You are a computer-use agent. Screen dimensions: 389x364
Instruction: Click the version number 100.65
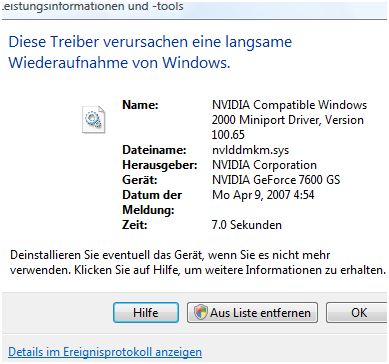228,135
